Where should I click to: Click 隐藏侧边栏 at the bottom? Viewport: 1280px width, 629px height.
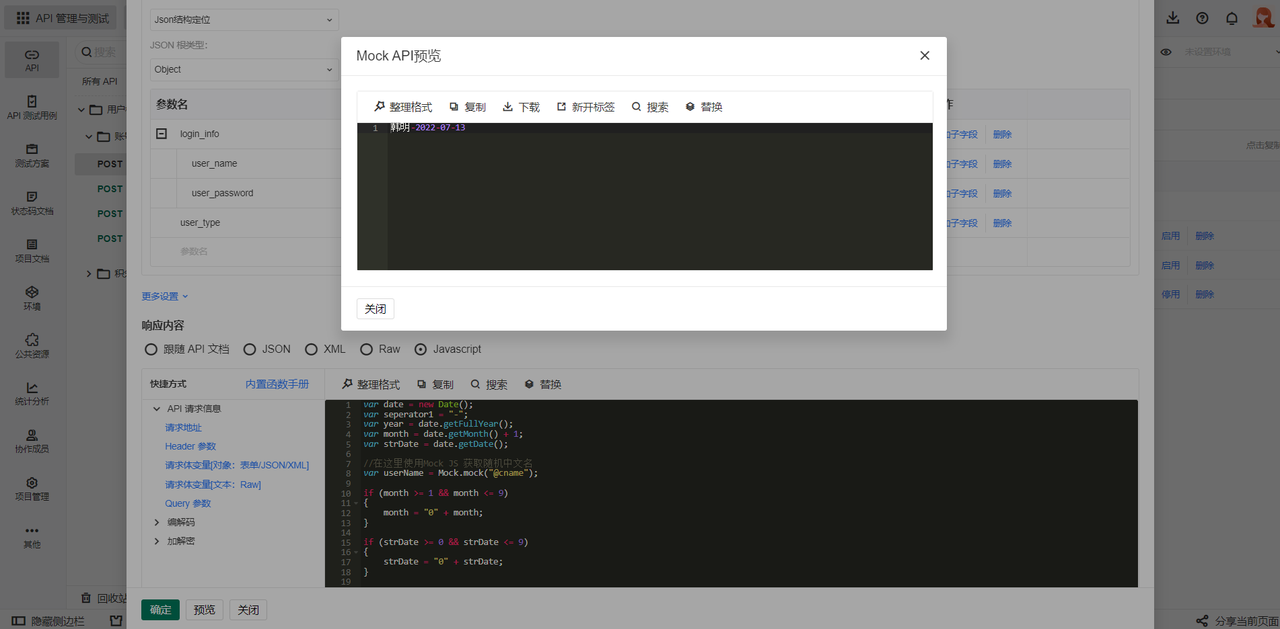[48, 621]
